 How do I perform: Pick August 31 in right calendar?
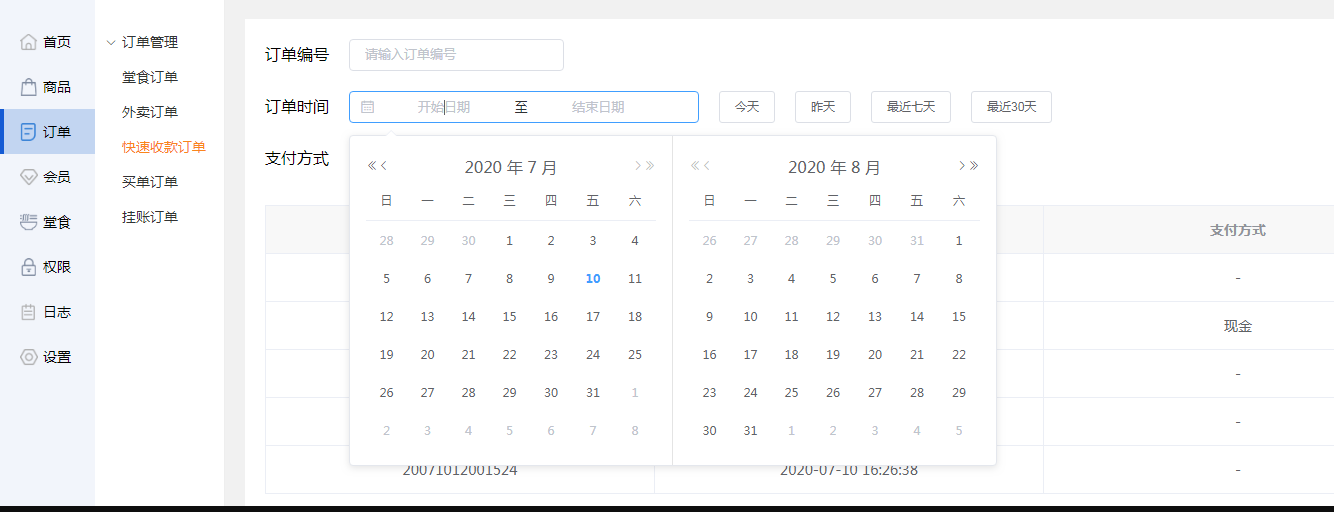(751, 431)
